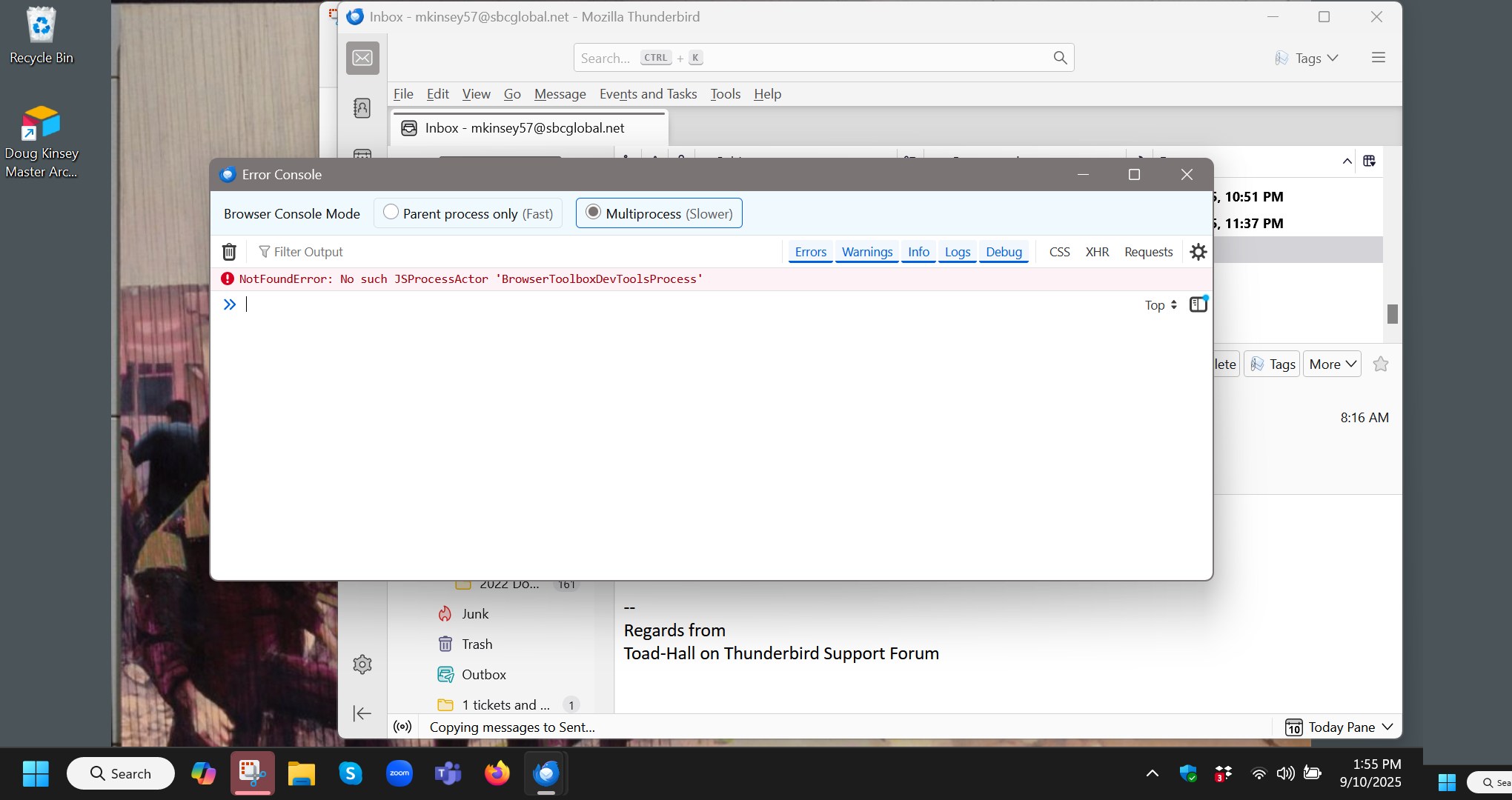Open Events and Tasks menu
The image size is (1512, 800).
point(648,94)
